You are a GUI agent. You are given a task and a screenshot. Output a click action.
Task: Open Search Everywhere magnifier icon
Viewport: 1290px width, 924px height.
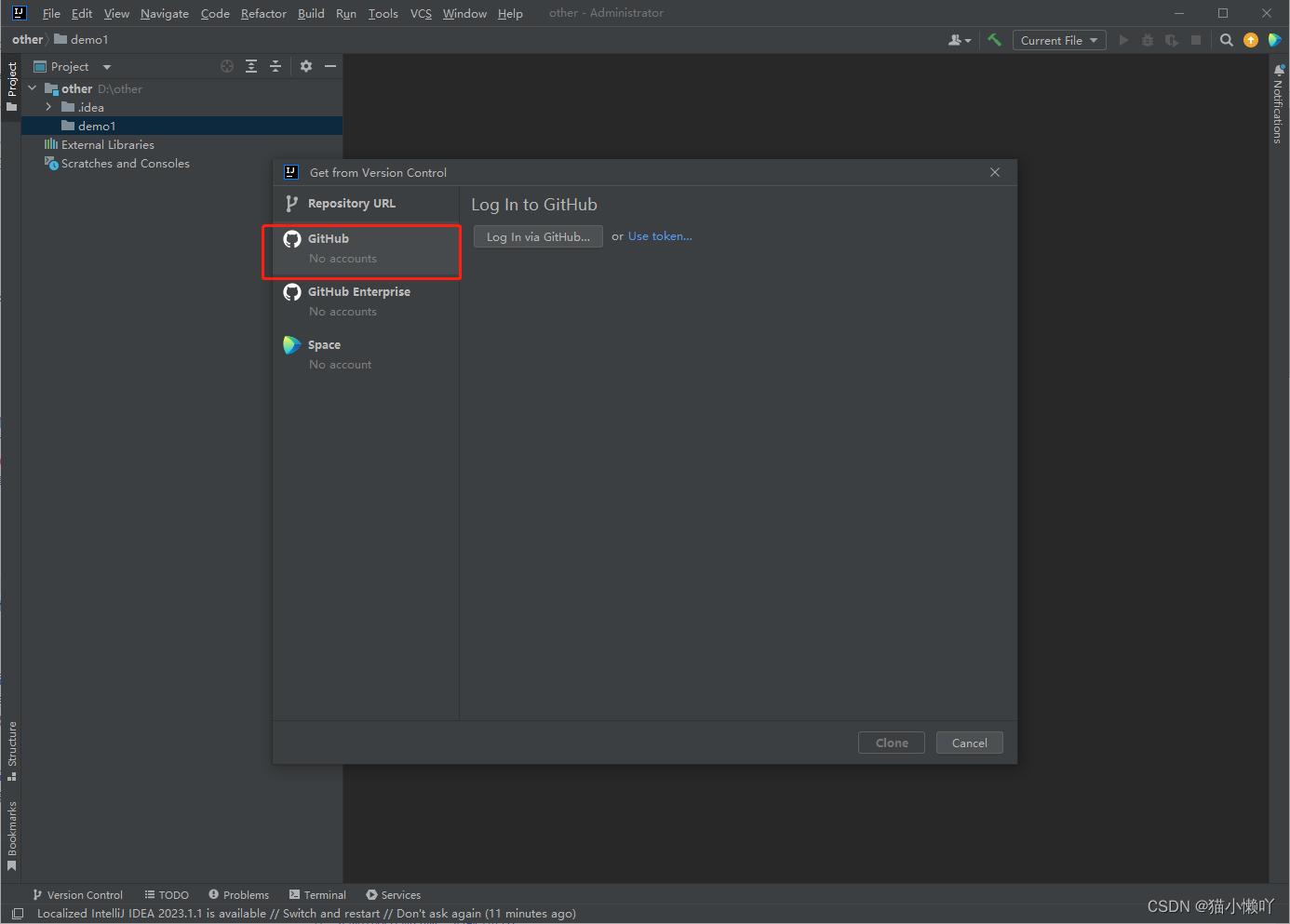[x=1227, y=40]
